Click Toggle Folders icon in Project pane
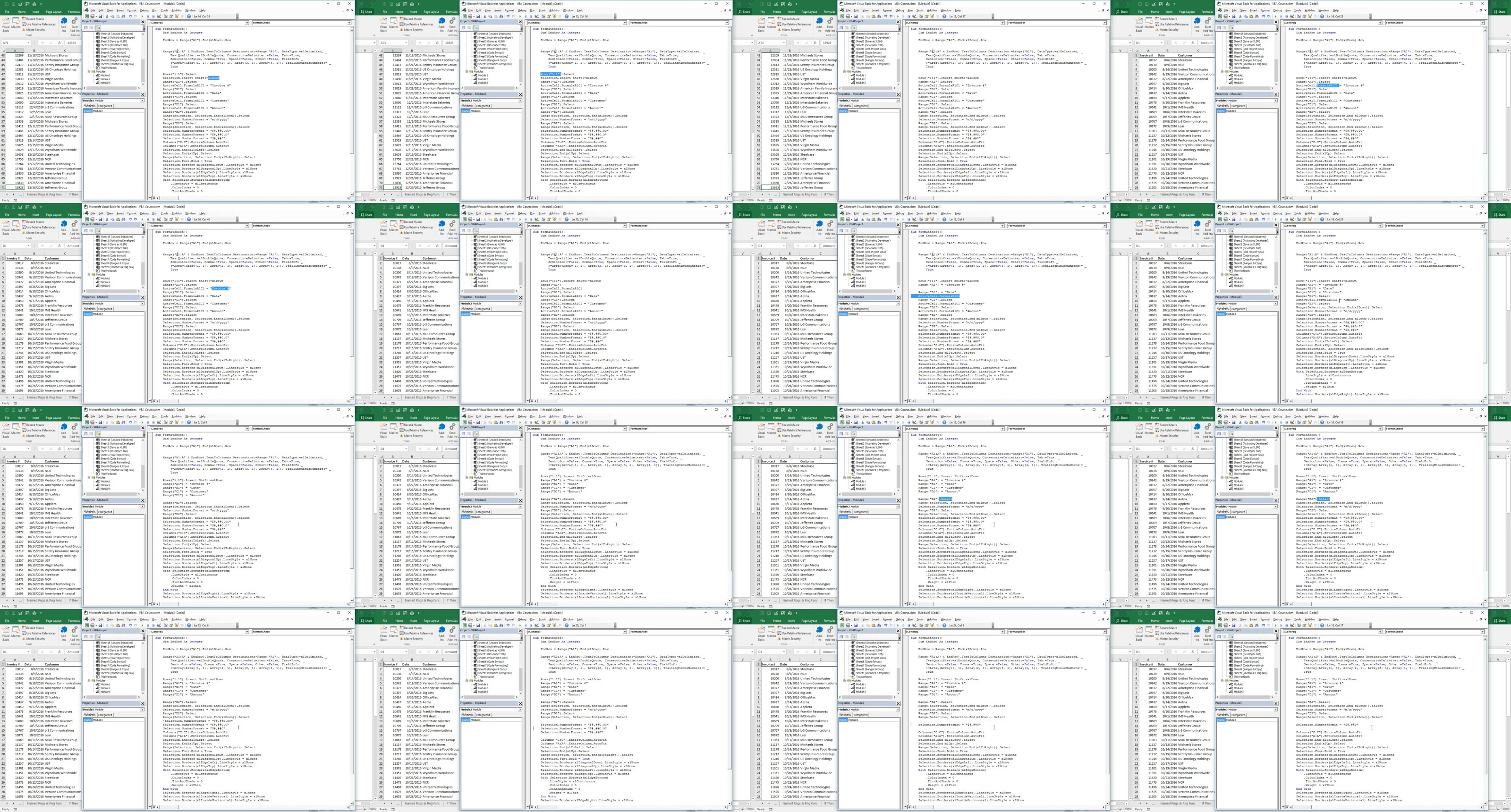This screenshot has height=812, width=1511. (x=99, y=27)
